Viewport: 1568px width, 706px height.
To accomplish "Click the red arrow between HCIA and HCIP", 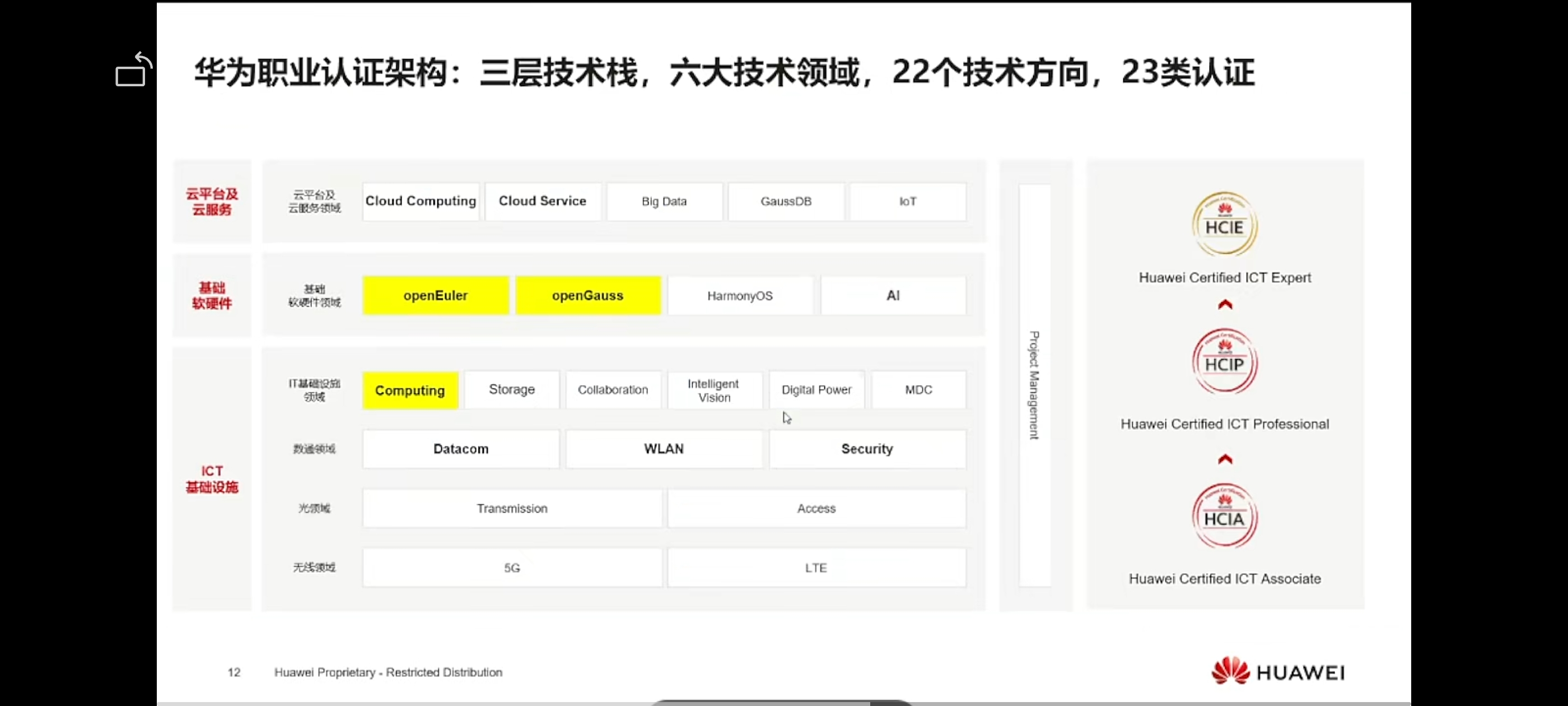I will coord(1224,459).
